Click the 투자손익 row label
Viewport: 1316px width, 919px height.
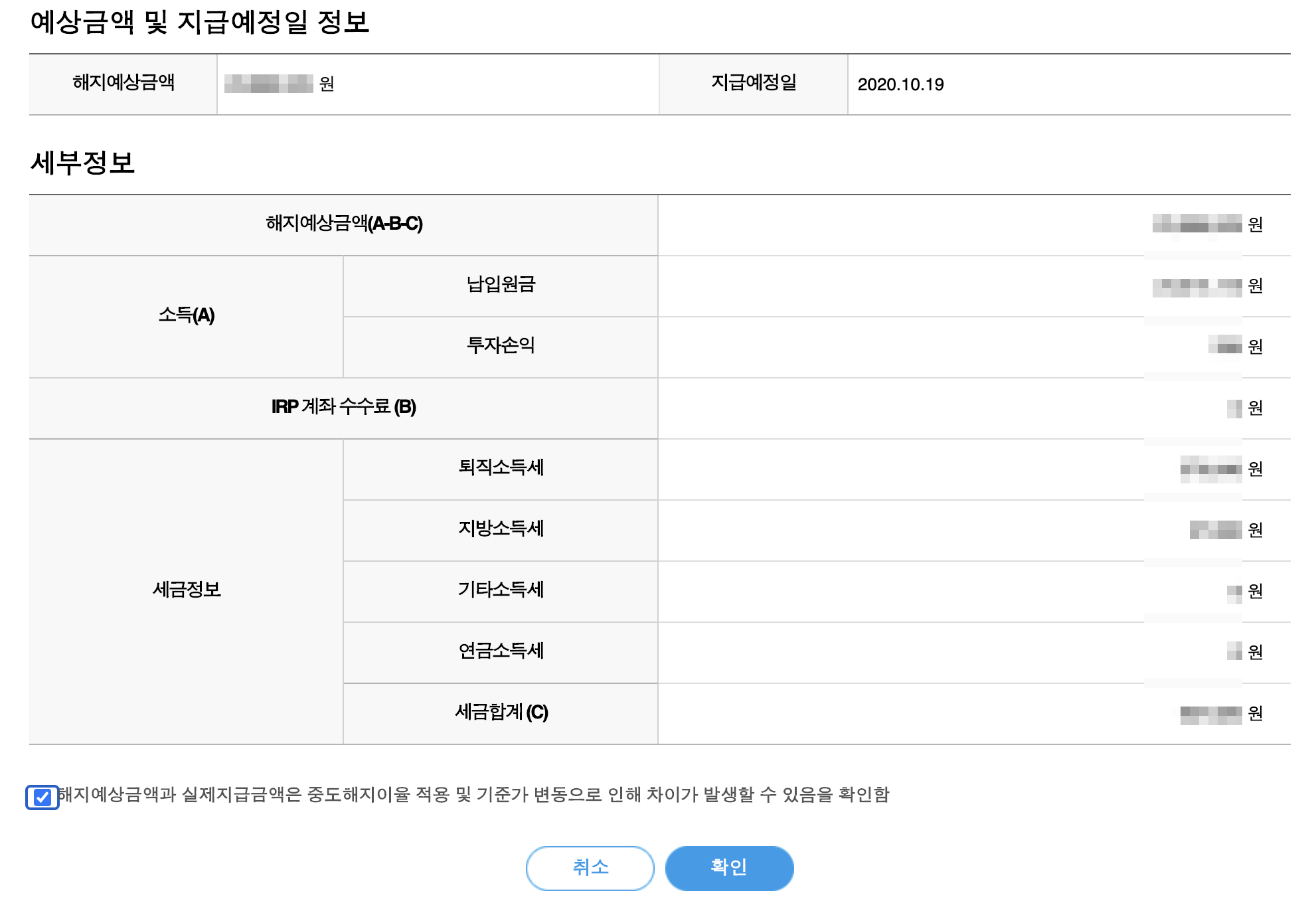coord(501,346)
